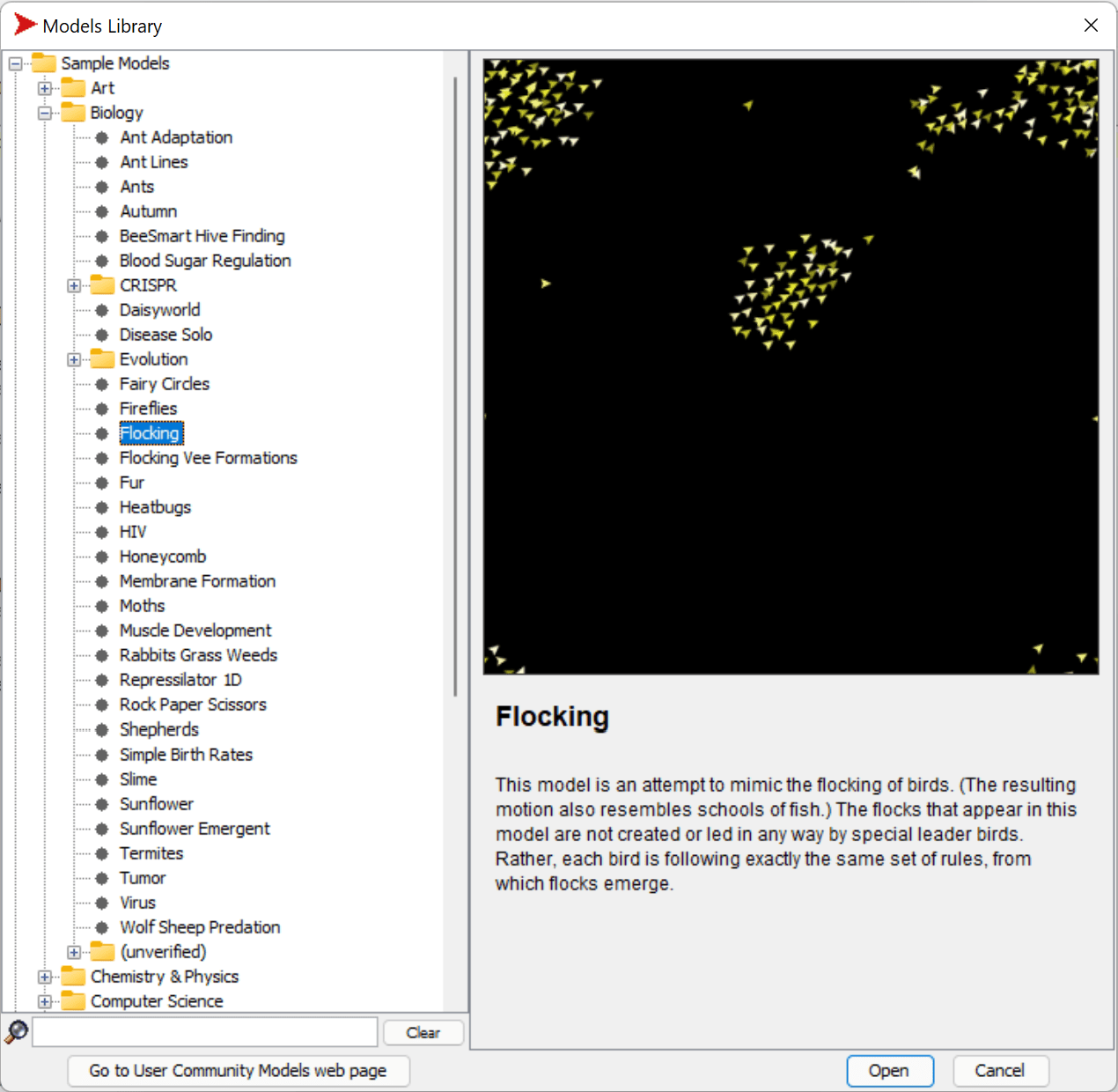Viewport: 1118px width, 1092px height.
Task: Click the Evolution folder icon
Action: pos(101,358)
